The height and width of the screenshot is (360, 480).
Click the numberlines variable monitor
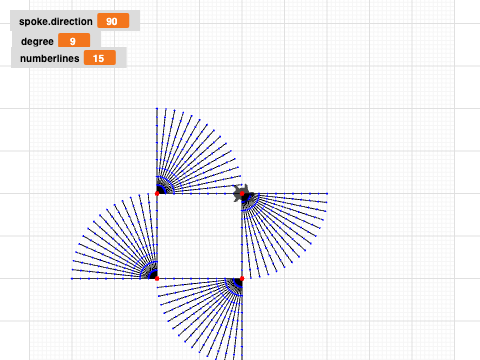[69, 58]
